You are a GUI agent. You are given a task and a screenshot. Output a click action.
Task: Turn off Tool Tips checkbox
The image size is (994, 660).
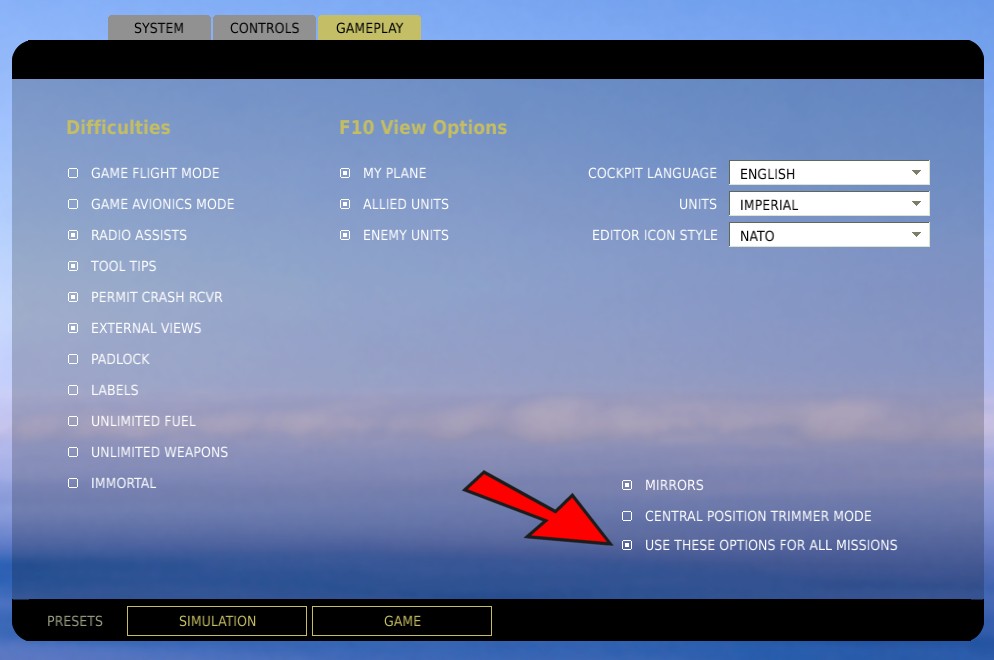(74, 266)
